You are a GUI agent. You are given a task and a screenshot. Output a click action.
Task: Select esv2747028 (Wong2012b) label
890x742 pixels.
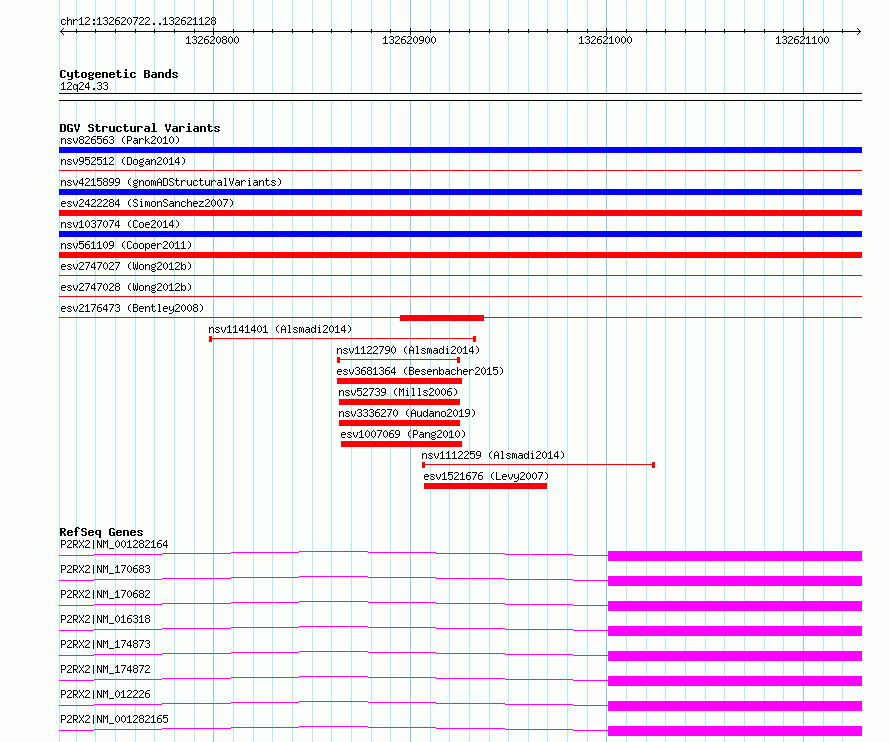[x=126, y=287]
